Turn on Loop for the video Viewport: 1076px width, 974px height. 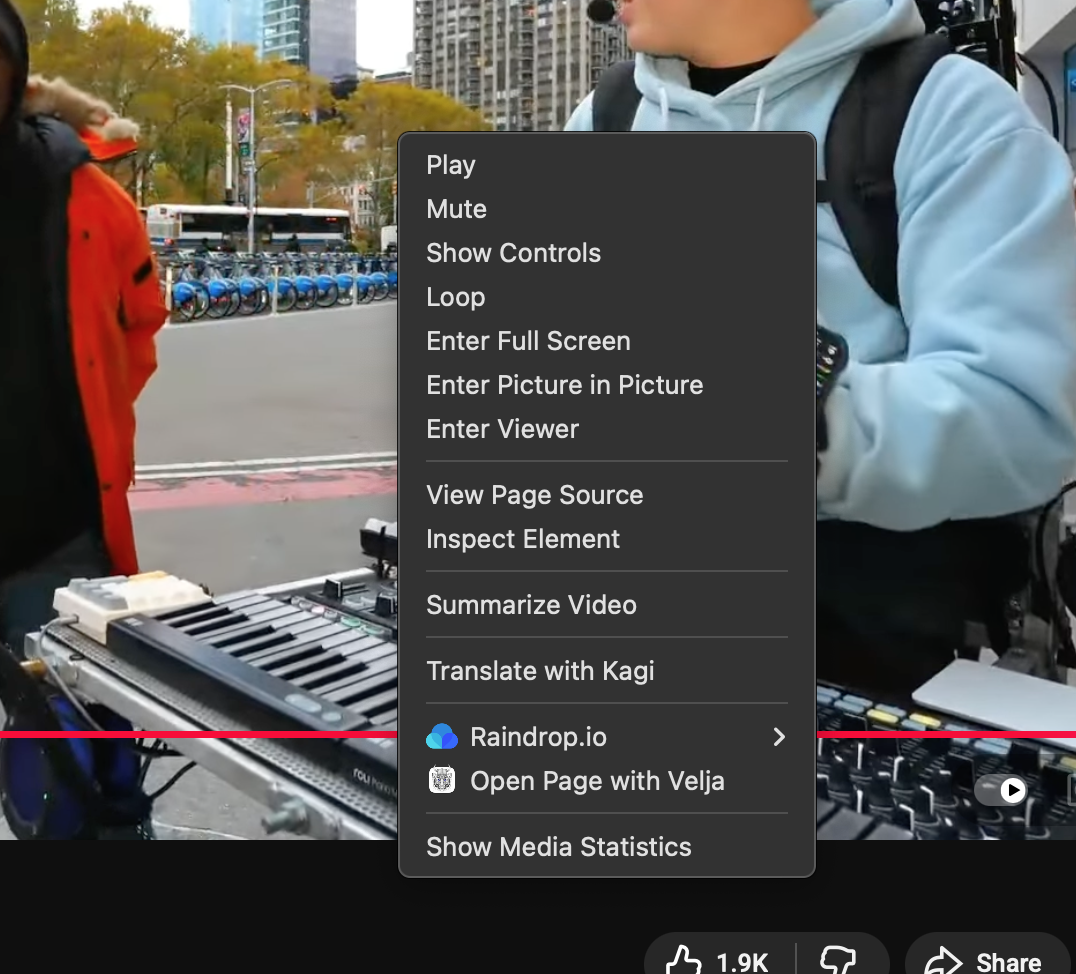tap(455, 297)
